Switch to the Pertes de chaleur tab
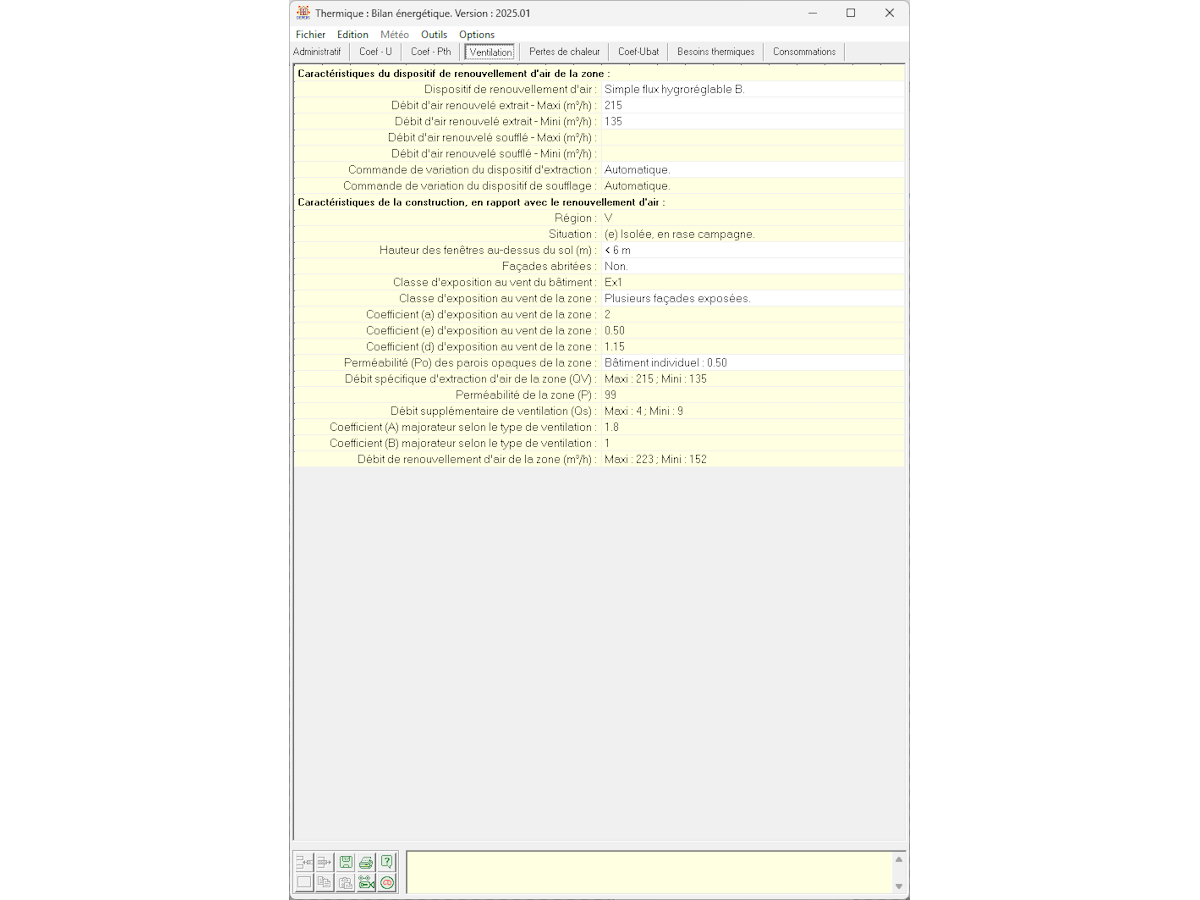 click(564, 52)
